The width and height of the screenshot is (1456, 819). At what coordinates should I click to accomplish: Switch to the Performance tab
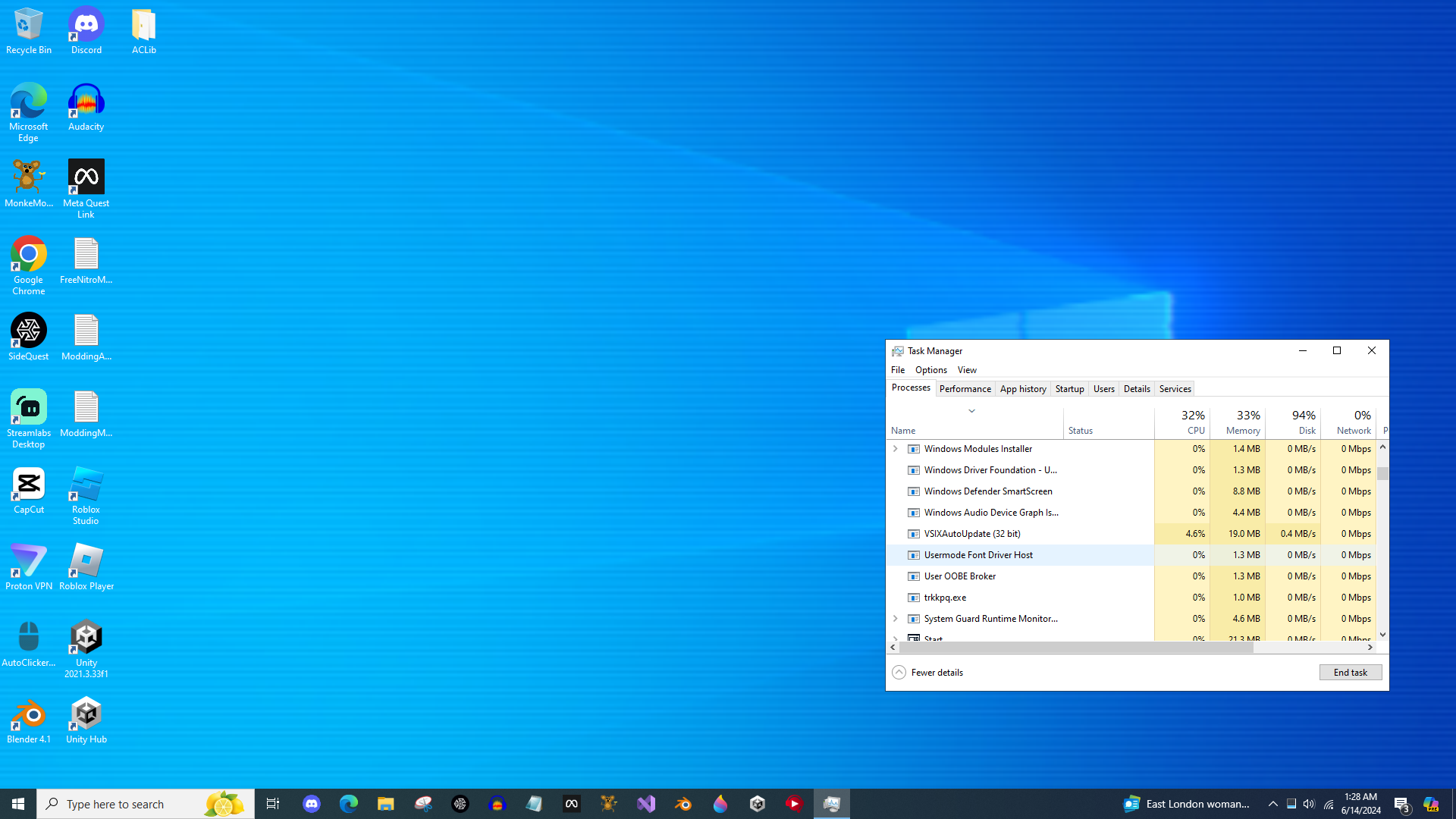[x=965, y=389]
